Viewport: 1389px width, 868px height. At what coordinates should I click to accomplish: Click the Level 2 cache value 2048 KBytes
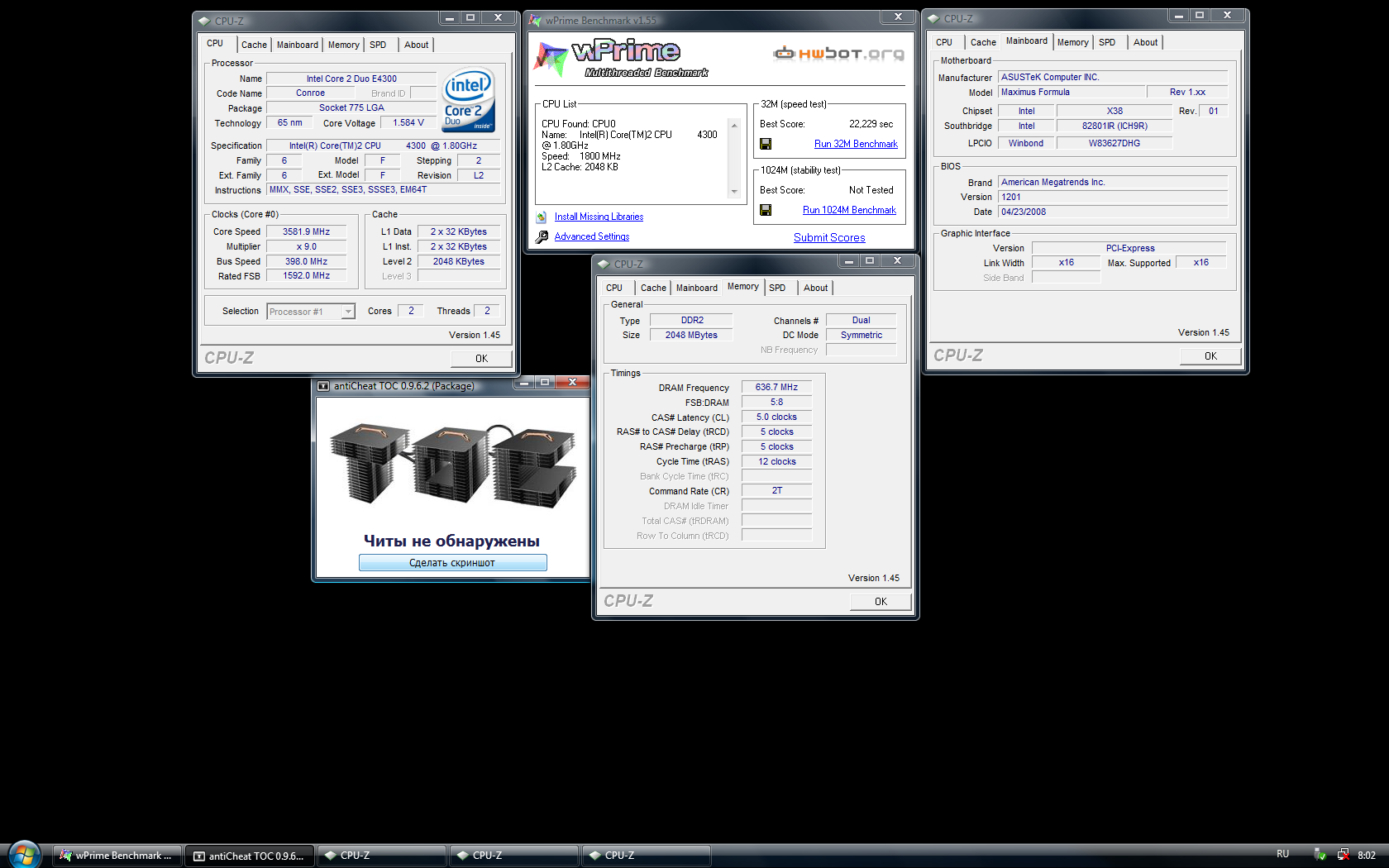click(x=458, y=262)
